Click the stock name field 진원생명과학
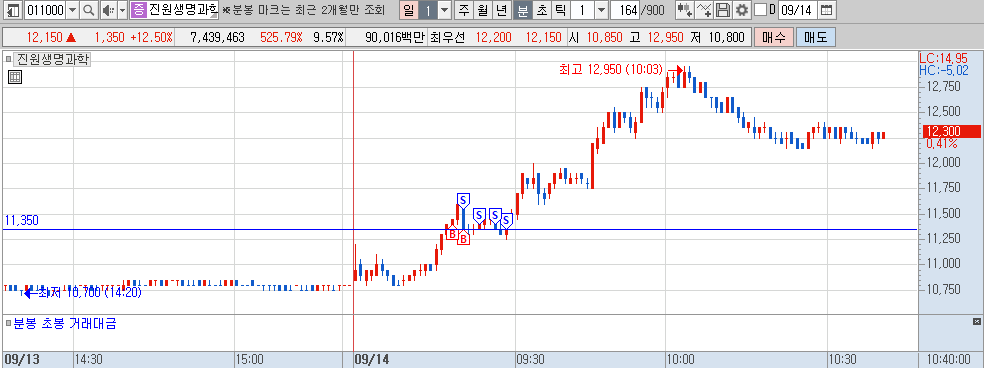The width and height of the screenshot is (984, 368). click(183, 10)
